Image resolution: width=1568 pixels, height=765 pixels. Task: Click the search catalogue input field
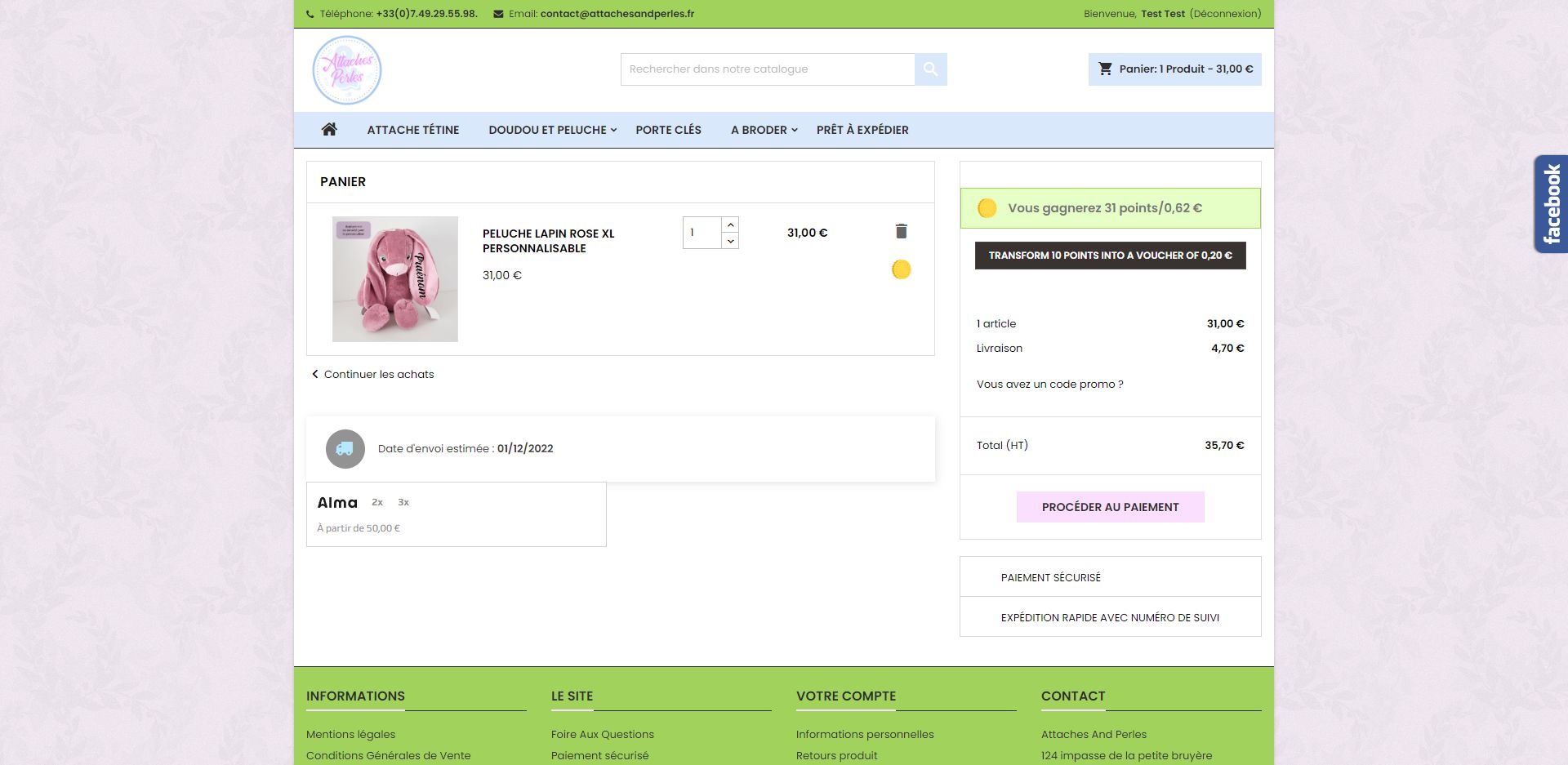(768, 69)
